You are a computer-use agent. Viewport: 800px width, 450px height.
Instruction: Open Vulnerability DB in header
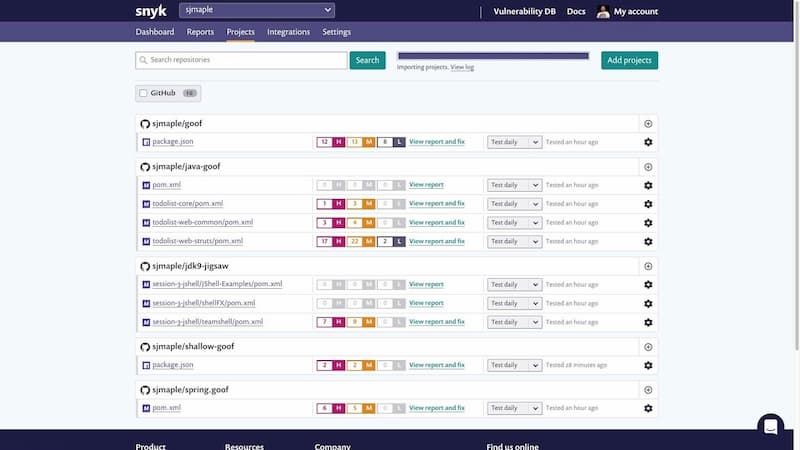point(524,11)
